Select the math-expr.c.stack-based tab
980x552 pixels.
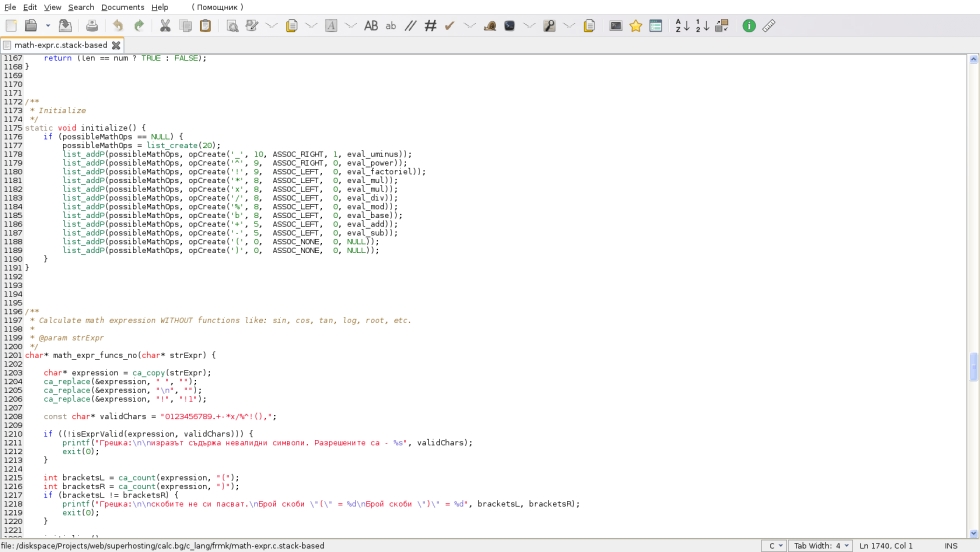[60, 45]
